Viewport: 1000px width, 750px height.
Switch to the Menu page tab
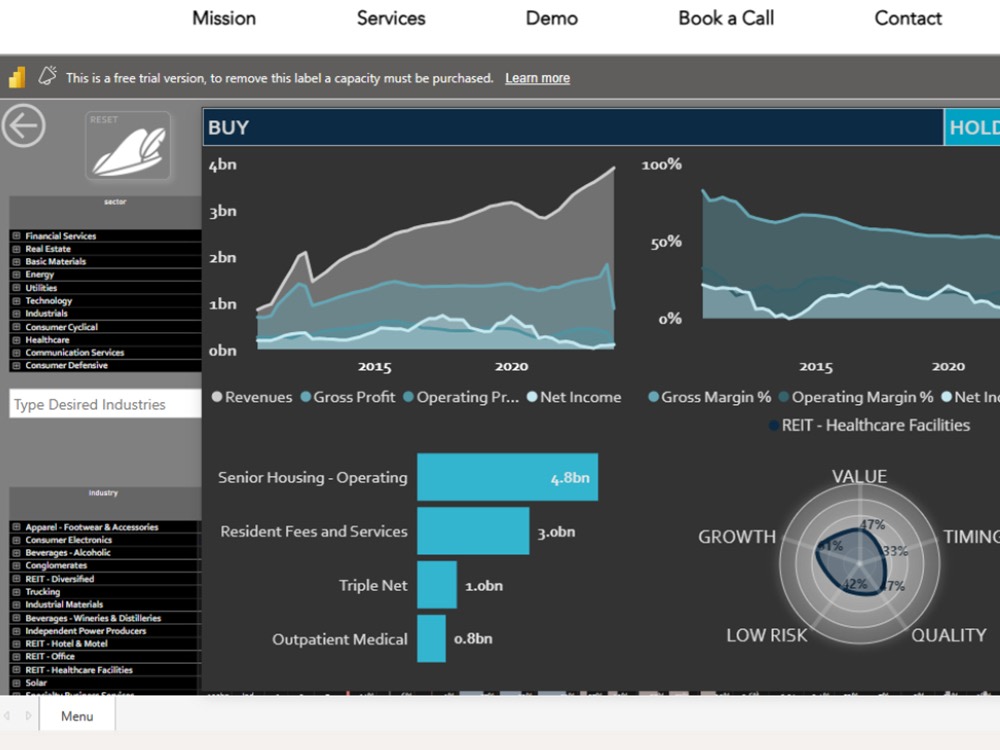click(77, 716)
